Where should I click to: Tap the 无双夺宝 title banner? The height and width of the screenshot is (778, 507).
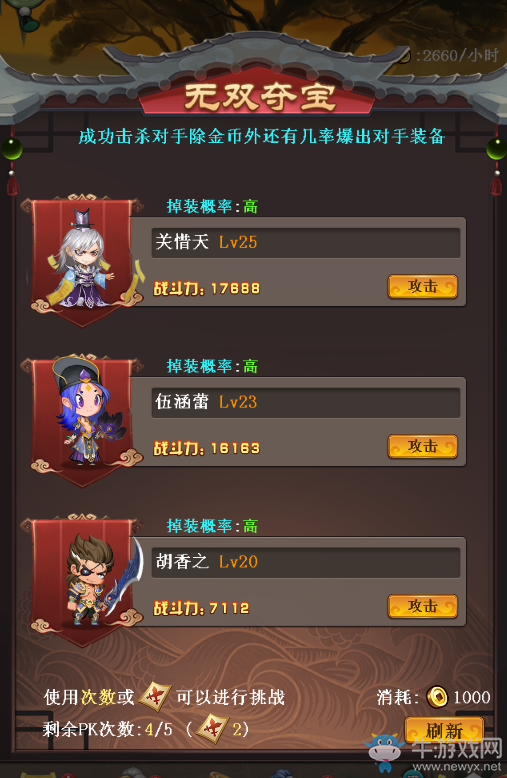click(260, 96)
